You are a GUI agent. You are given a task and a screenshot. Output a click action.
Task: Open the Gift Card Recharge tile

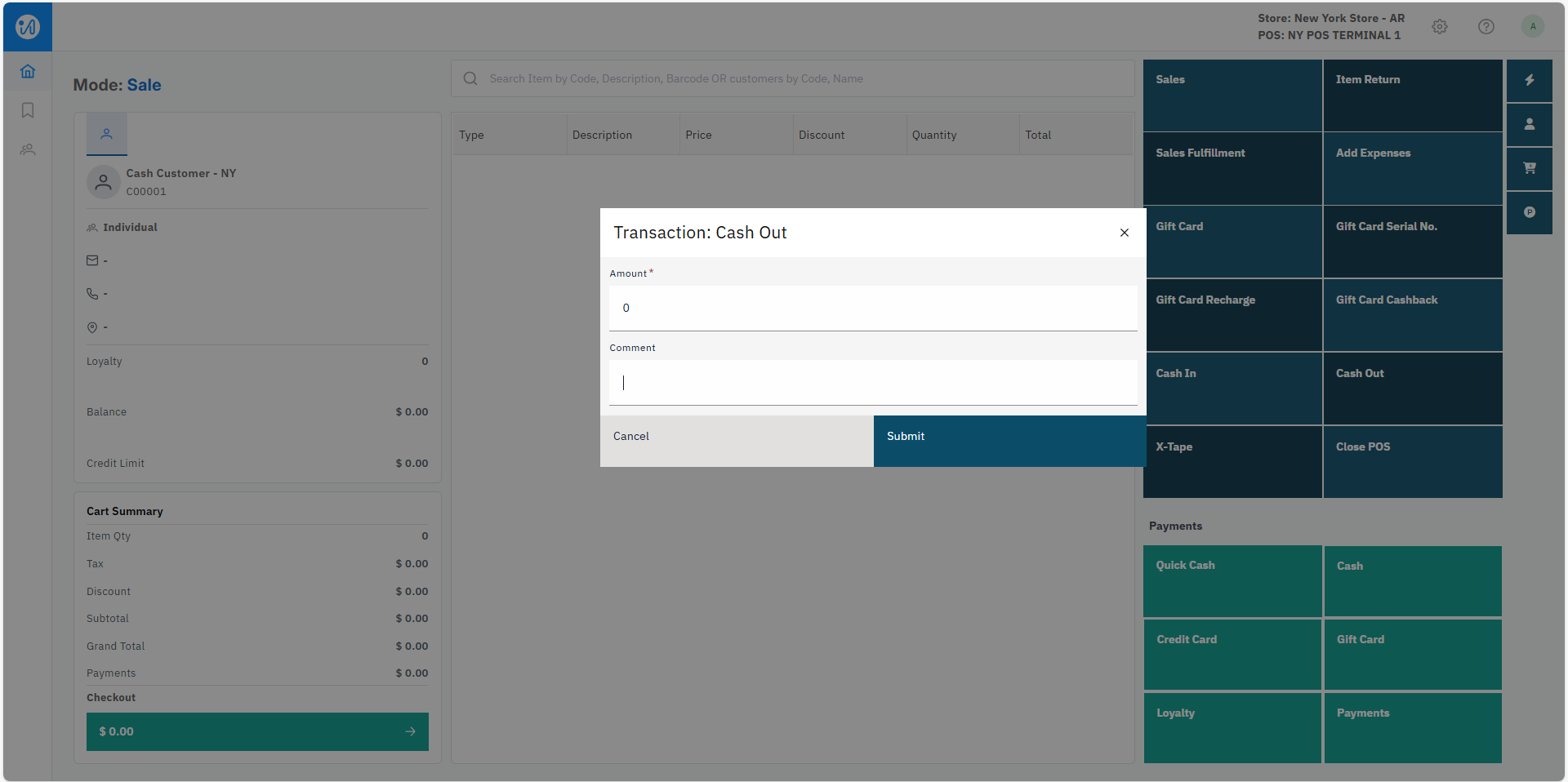coord(1232,315)
